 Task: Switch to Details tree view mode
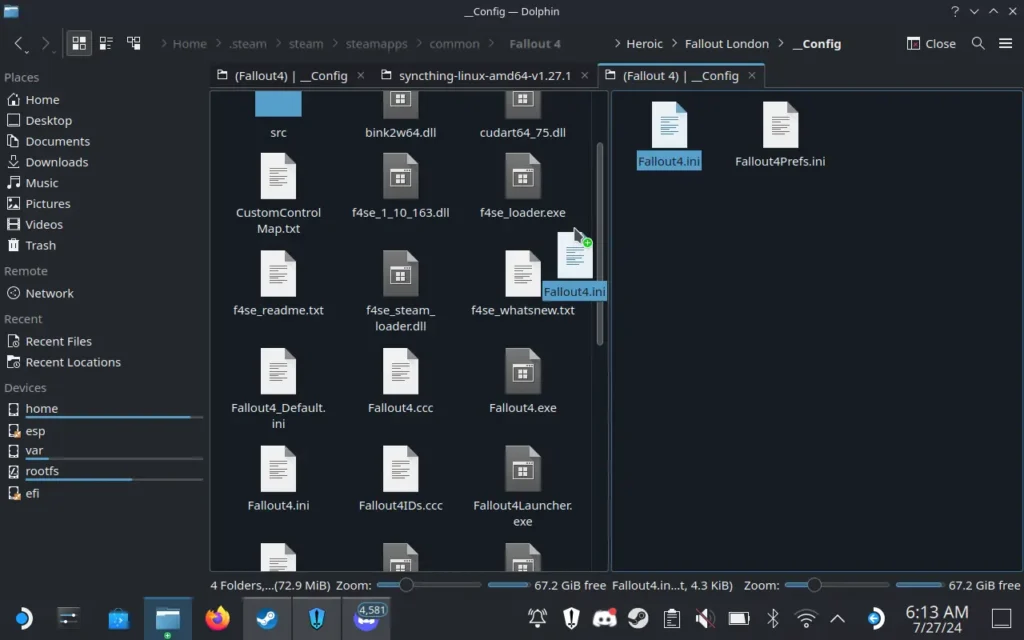(134, 44)
